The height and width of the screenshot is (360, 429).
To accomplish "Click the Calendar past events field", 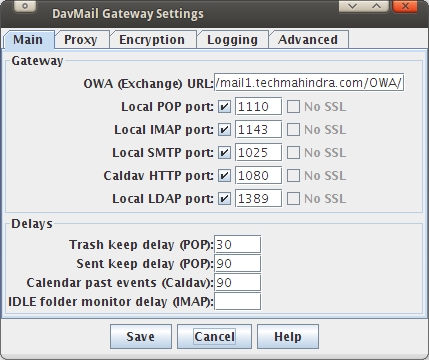I will pyautogui.click(x=237, y=283).
